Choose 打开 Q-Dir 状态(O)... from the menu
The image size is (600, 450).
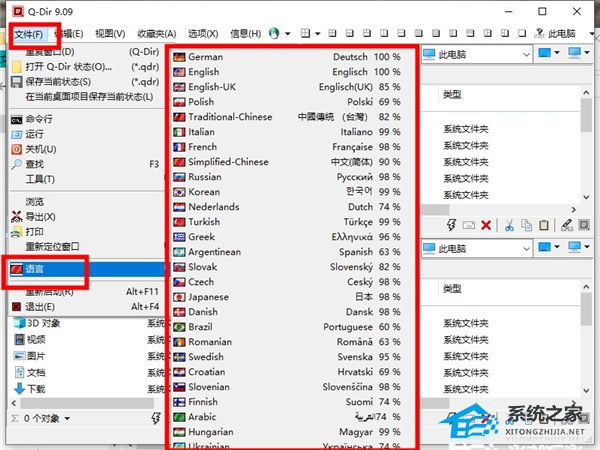point(86,67)
